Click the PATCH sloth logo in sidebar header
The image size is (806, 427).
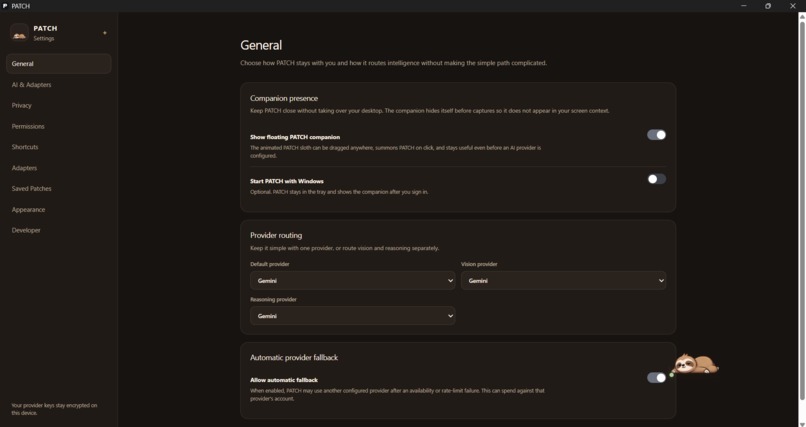[x=19, y=33]
